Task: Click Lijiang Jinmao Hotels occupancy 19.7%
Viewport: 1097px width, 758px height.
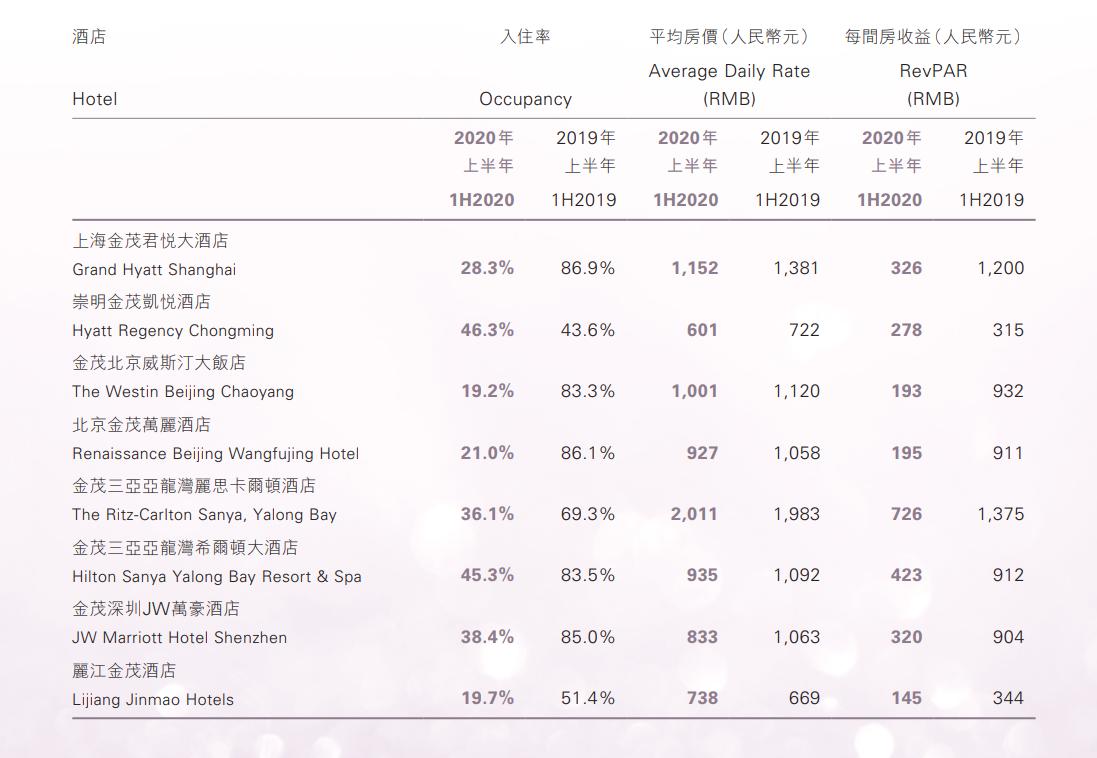Action: 488,698
